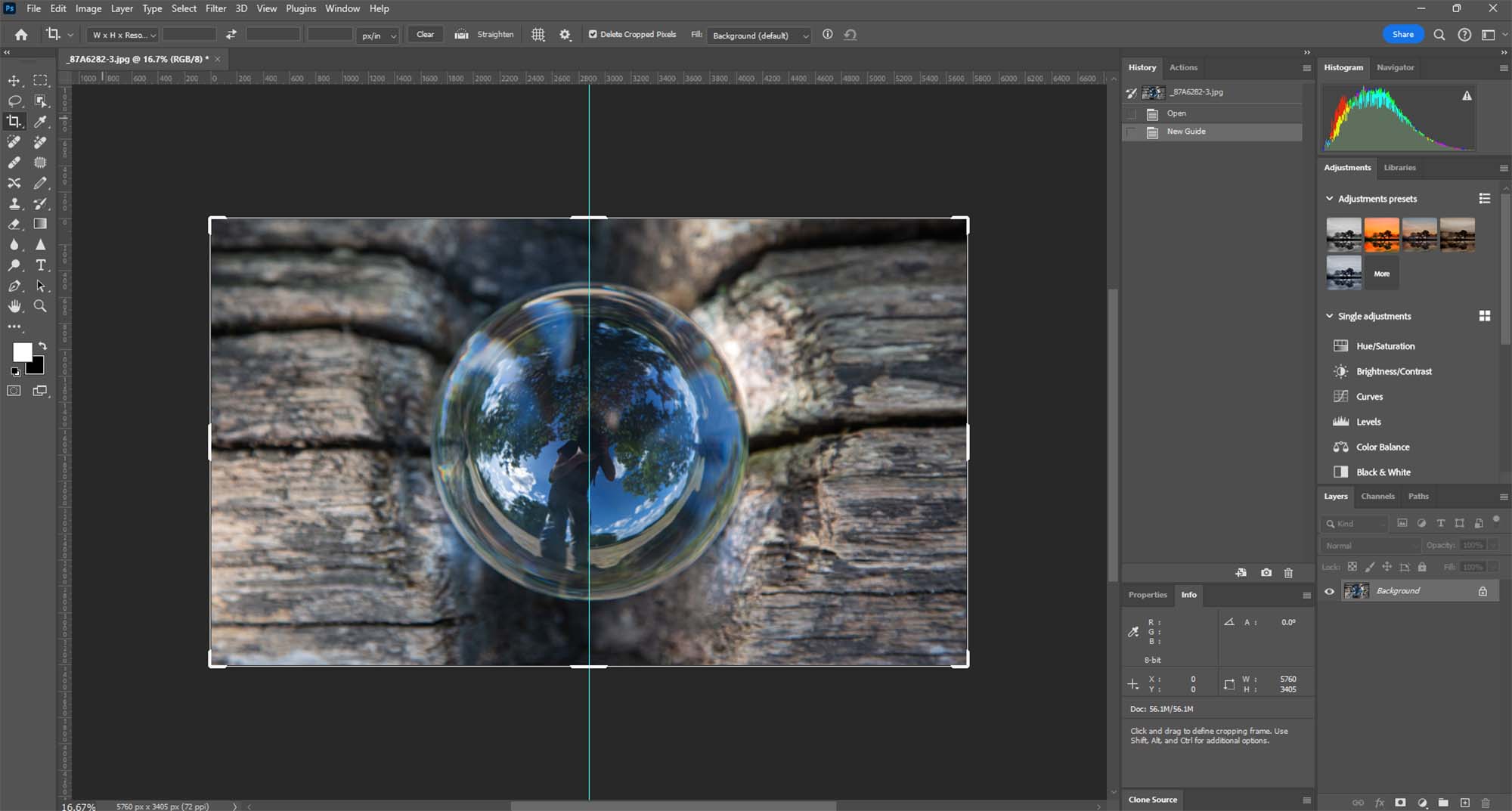Select the Rectangular Marquee tool
The height and width of the screenshot is (811, 1512).
click(41, 80)
